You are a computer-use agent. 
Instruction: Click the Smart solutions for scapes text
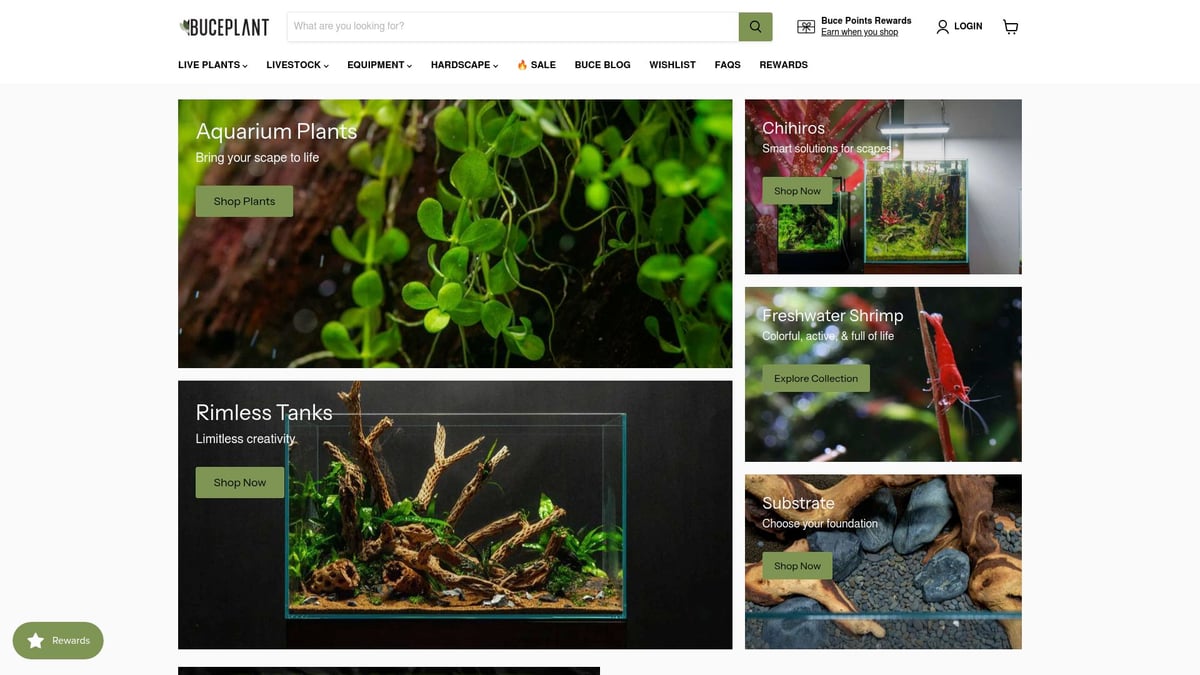pyautogui.click(x=827, y=149)
